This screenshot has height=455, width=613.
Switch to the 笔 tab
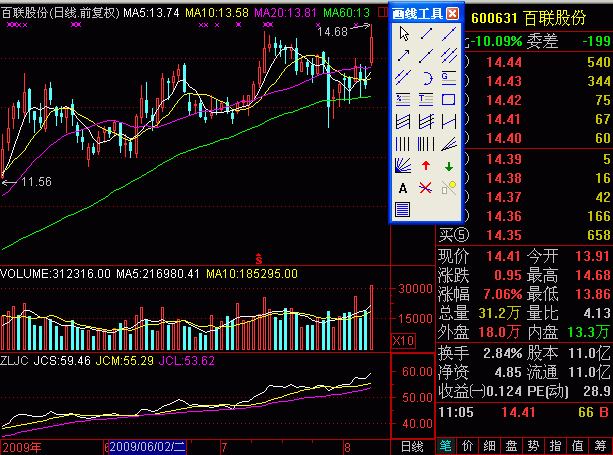pos(445,446)
